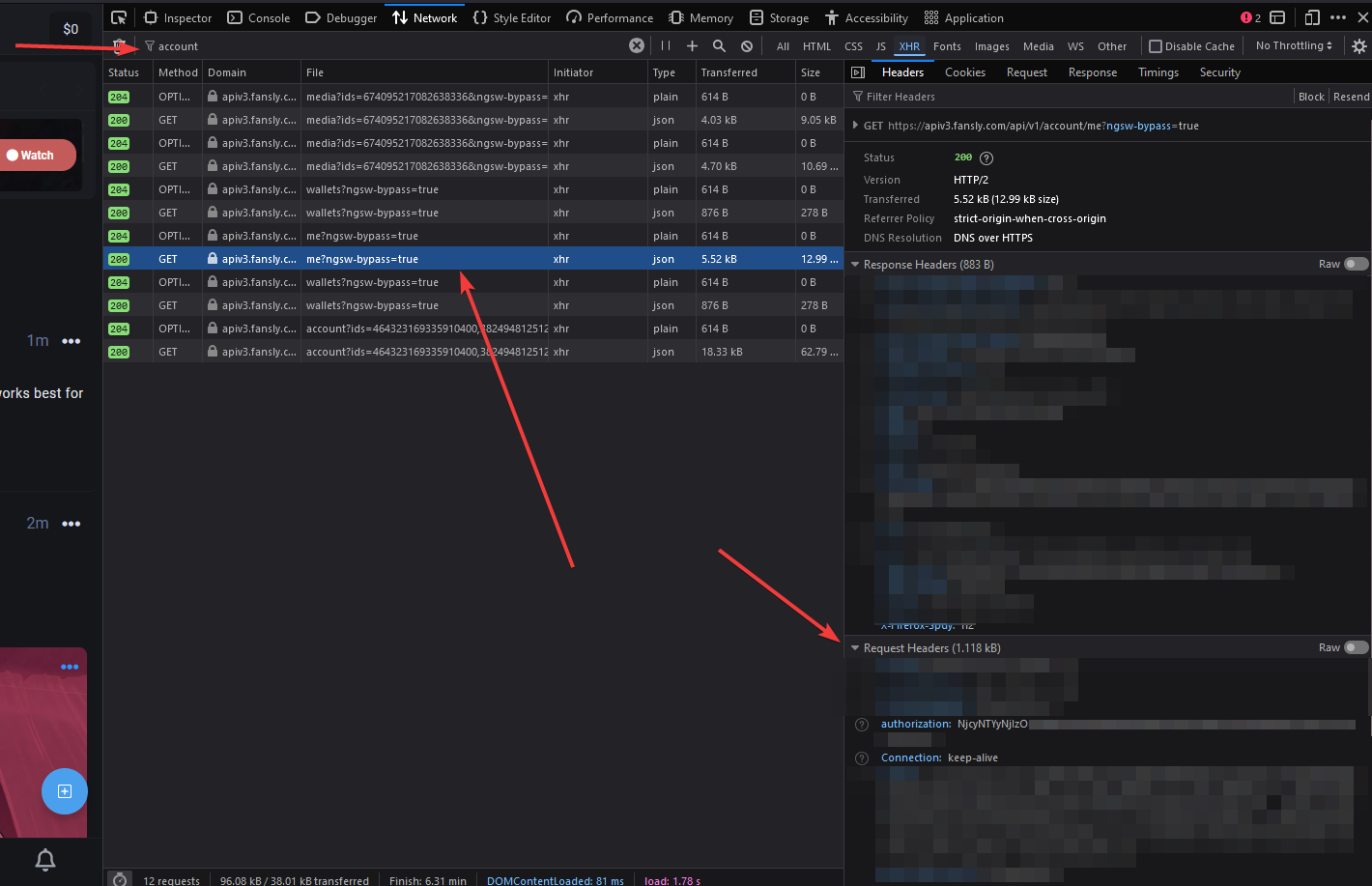Open network settings gear

[1358, 45]
